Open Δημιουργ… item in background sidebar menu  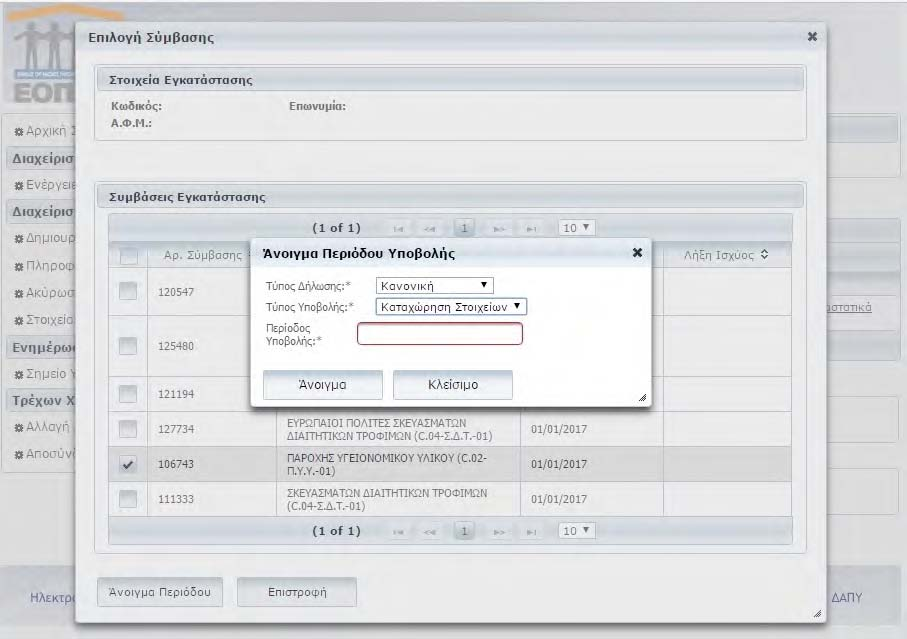tap(45, 238)
